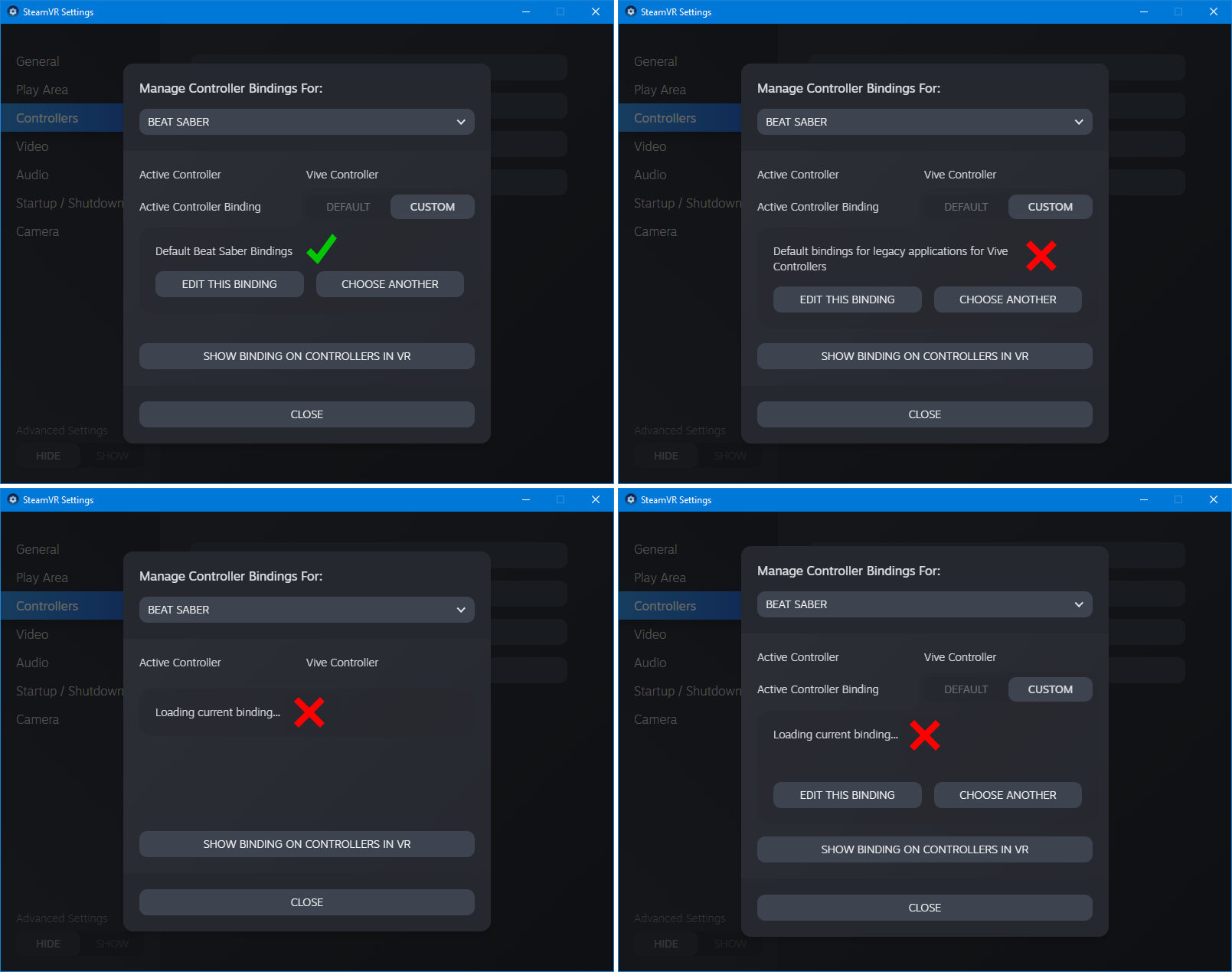Close bindings dialog in top-left window
The height and width of the screenshot is (972, 1232).
click(306, 414)
